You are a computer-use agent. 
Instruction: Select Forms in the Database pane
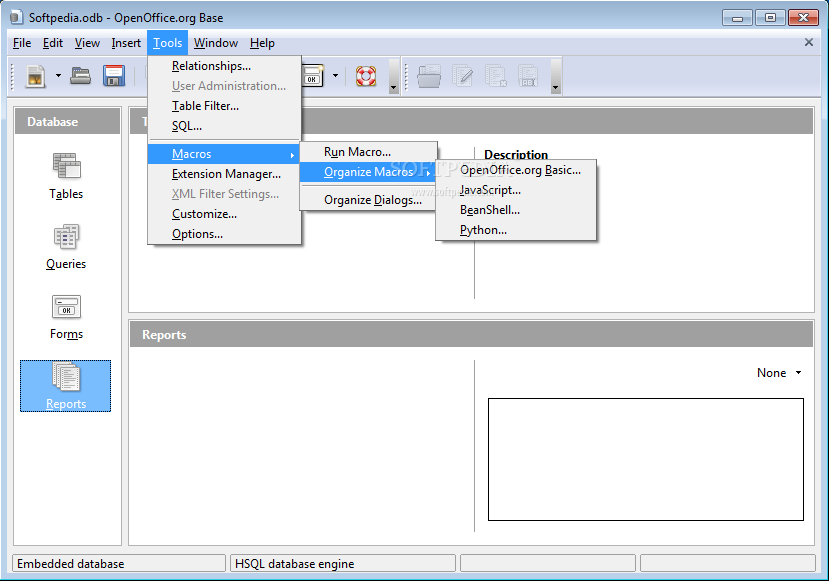pos(66,317)
